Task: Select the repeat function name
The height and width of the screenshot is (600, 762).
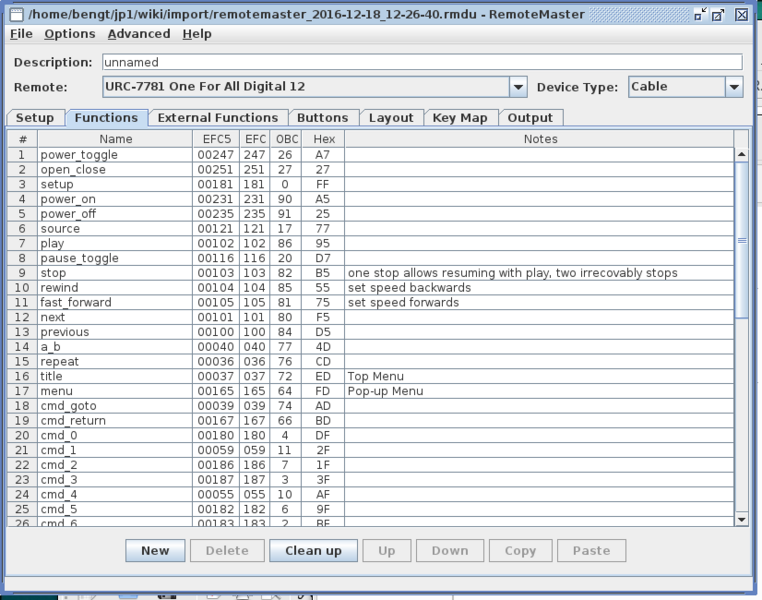Action: [115, 361]
